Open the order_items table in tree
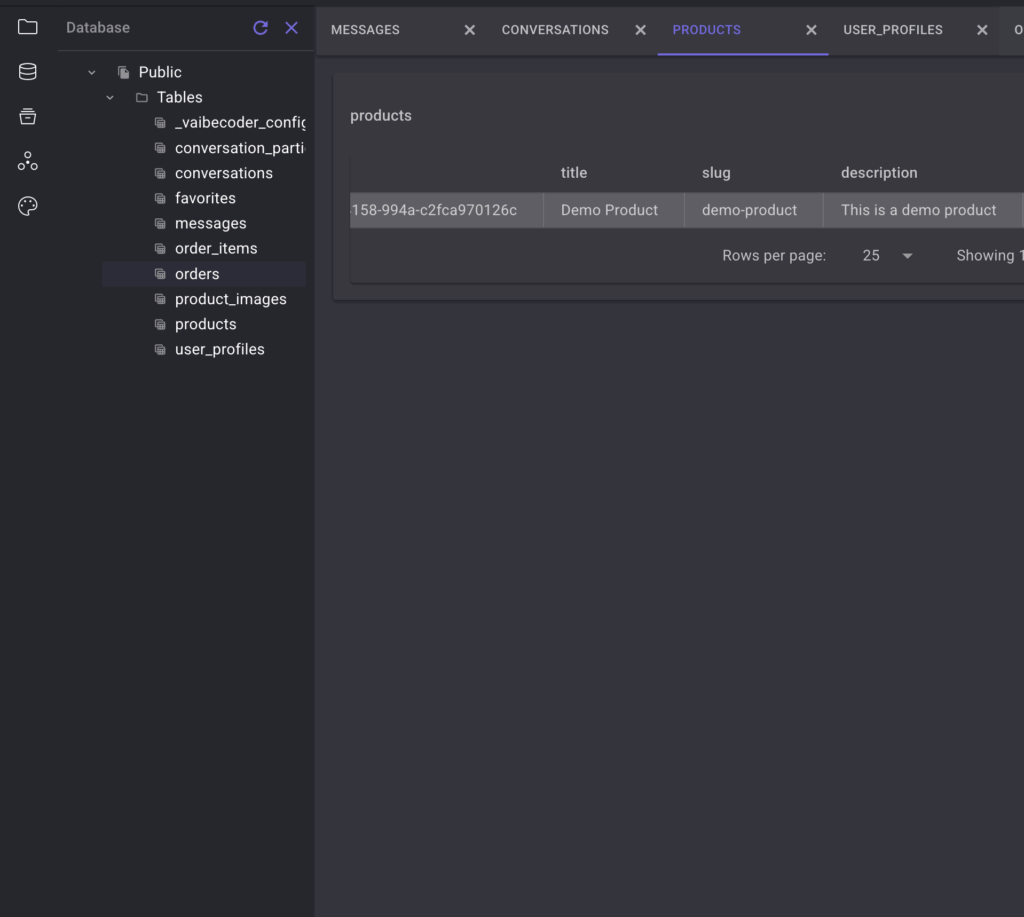The height and width of the screenshot is (917, 1024). tap(216, 248)
